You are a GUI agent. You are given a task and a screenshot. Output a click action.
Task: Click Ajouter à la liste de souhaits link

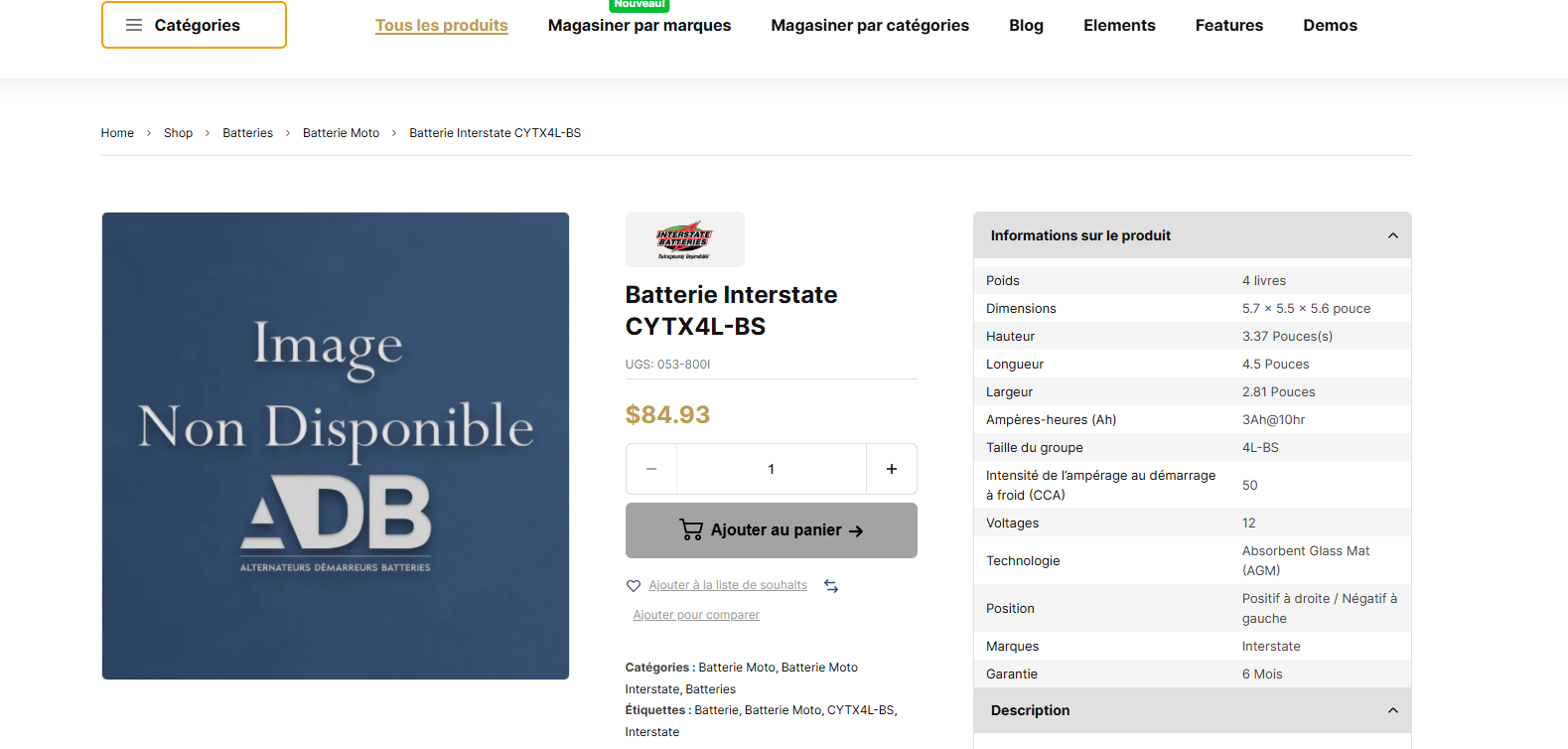[x=728, y=585]
